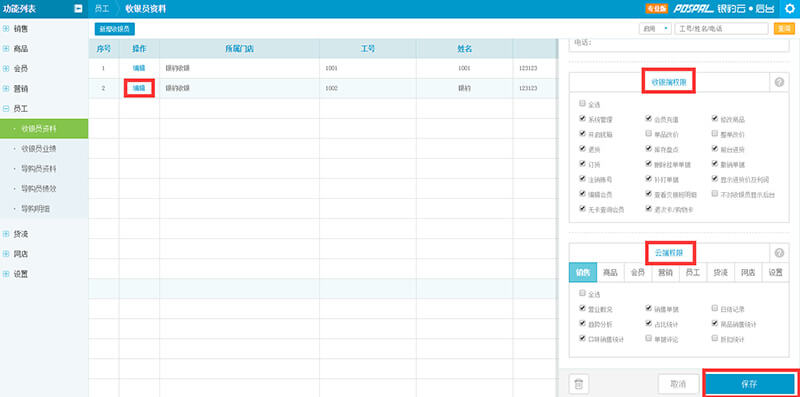Click 编辑 for cashier 1001
800x397 pixels.
point(139,68)
